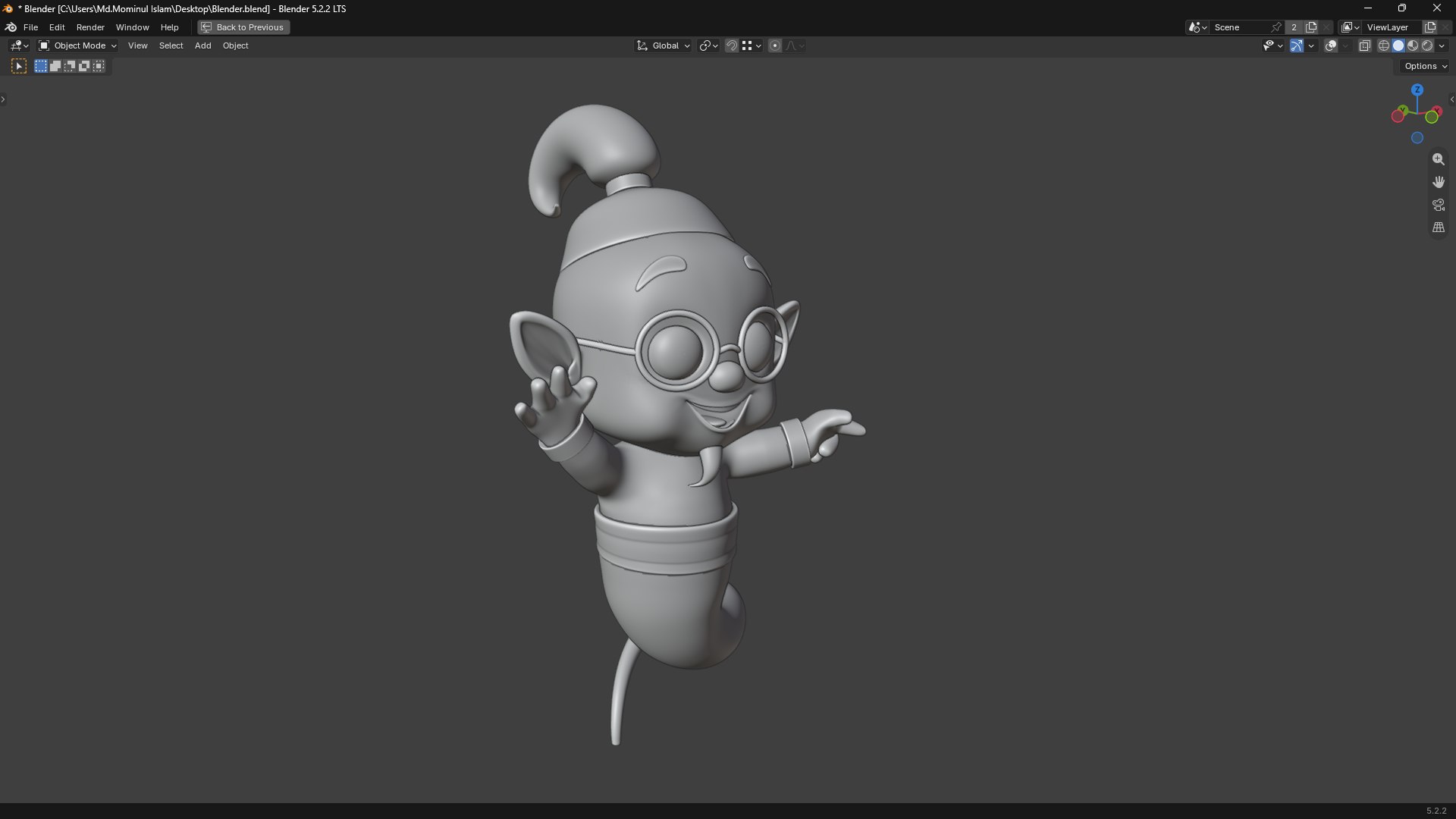Viewport: 1456px width, 819px height.
Task: Click the red negative X axis circle
Action: [x=1398, y=117]
